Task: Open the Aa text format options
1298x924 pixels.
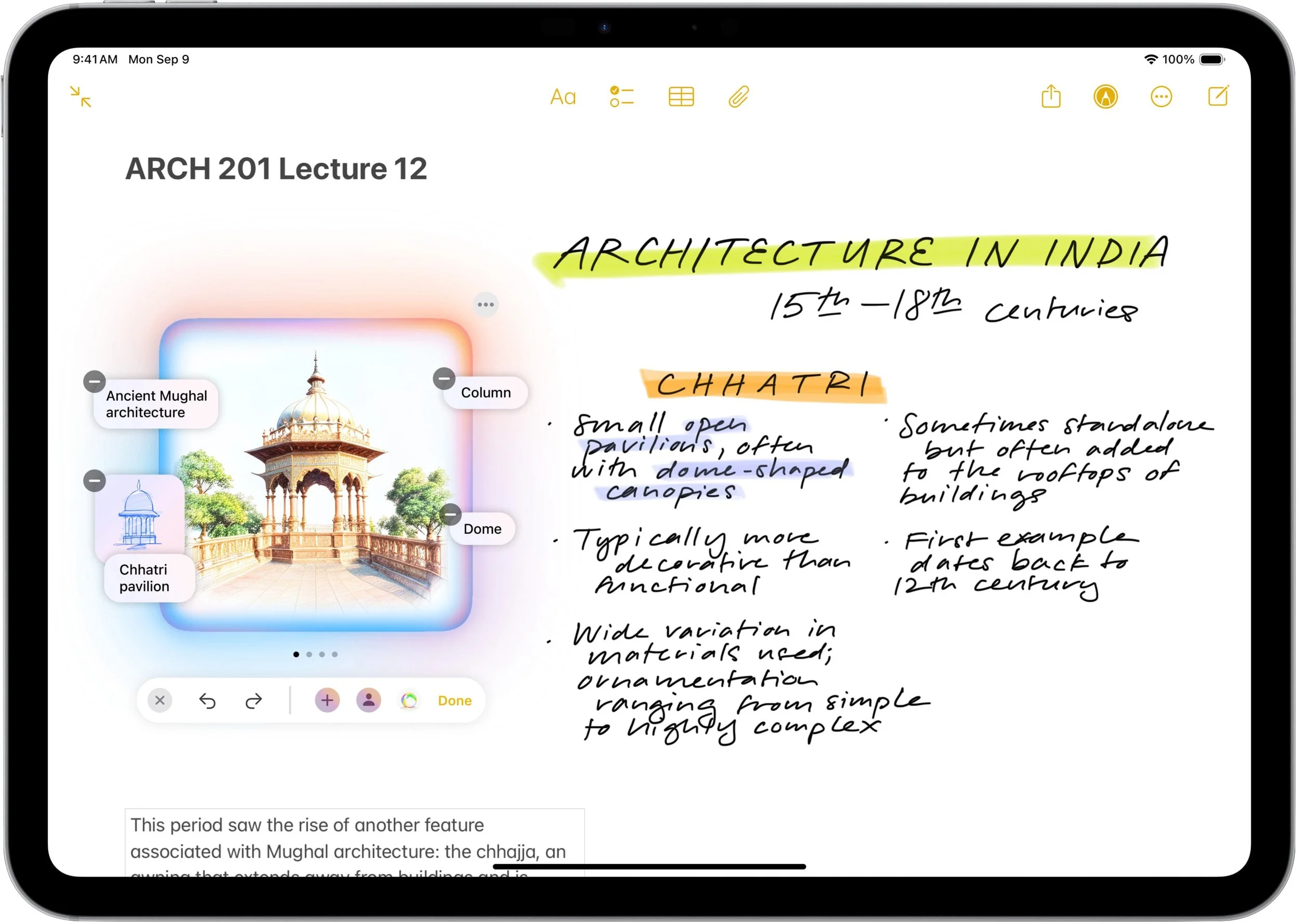Action: point(563,97)
